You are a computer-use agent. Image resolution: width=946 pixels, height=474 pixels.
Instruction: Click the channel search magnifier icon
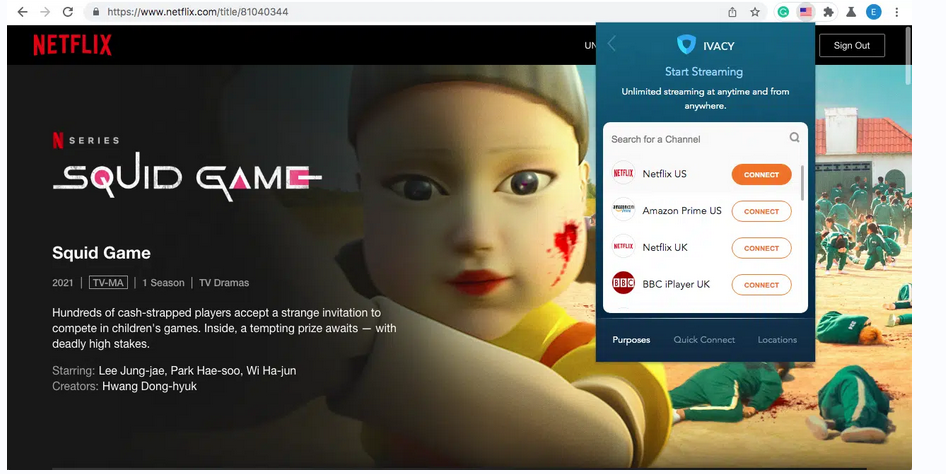click(x=795, y=137)
